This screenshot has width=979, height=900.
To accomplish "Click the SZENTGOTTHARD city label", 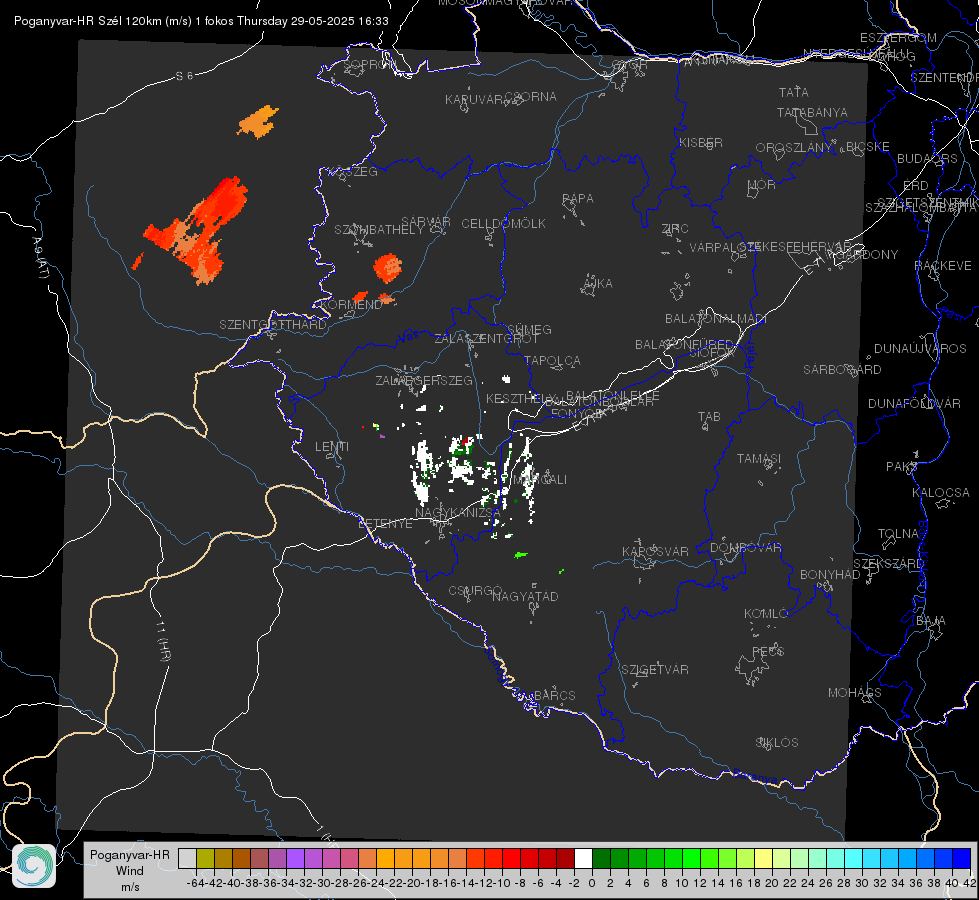I will (273, 325).
